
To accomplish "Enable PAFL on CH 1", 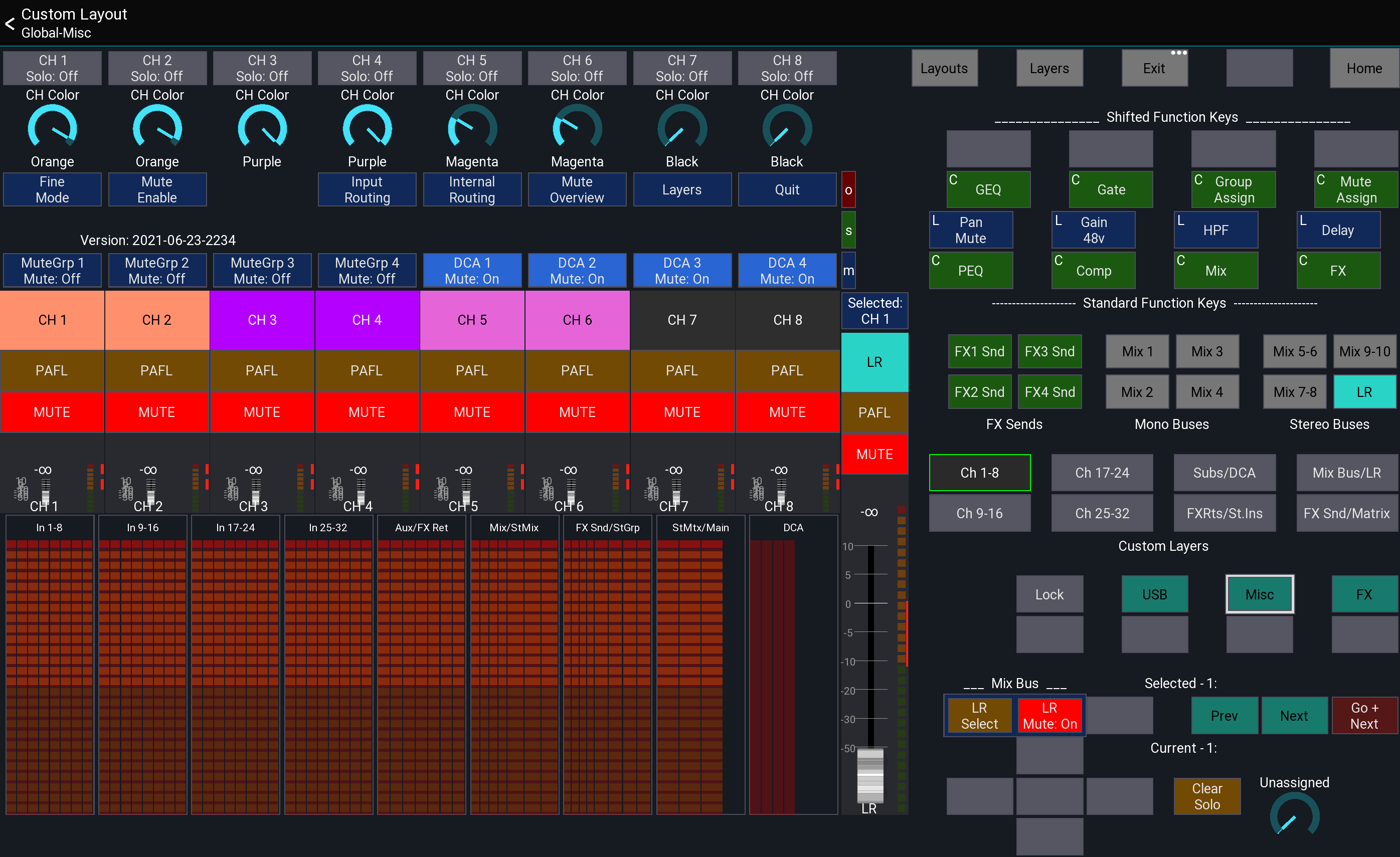I will 52,370.
